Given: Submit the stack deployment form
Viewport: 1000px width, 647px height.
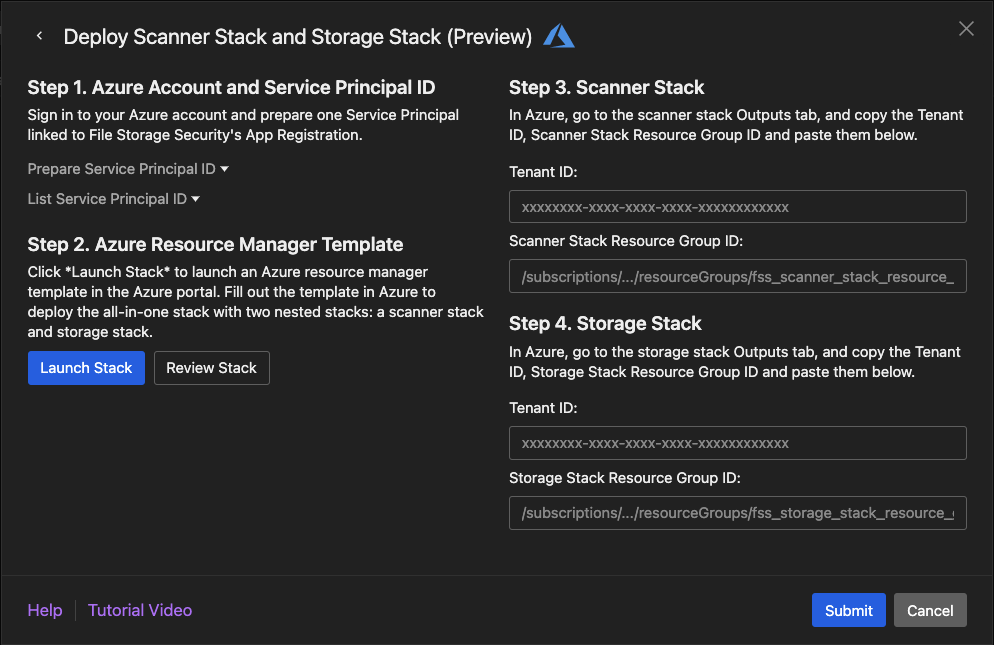Looking at the screenshot, I should (x=848, y=610).
